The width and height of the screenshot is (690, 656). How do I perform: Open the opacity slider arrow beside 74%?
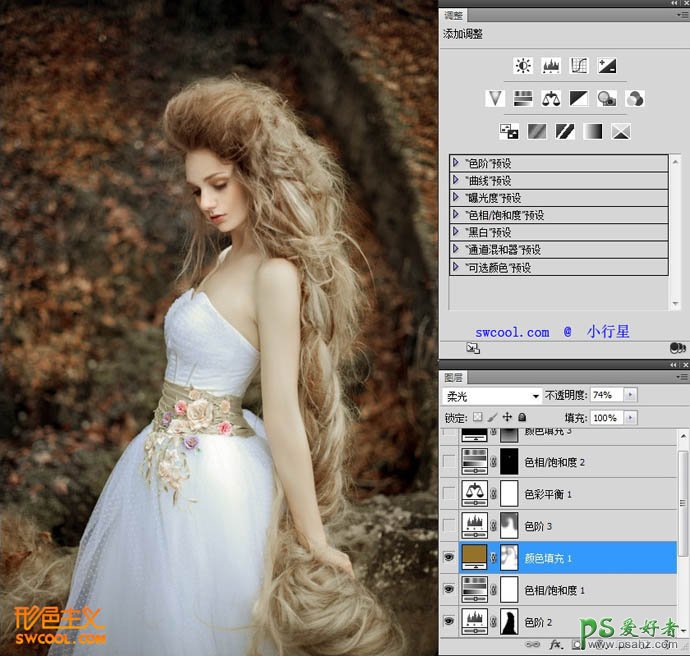click(x=629, y=396)
